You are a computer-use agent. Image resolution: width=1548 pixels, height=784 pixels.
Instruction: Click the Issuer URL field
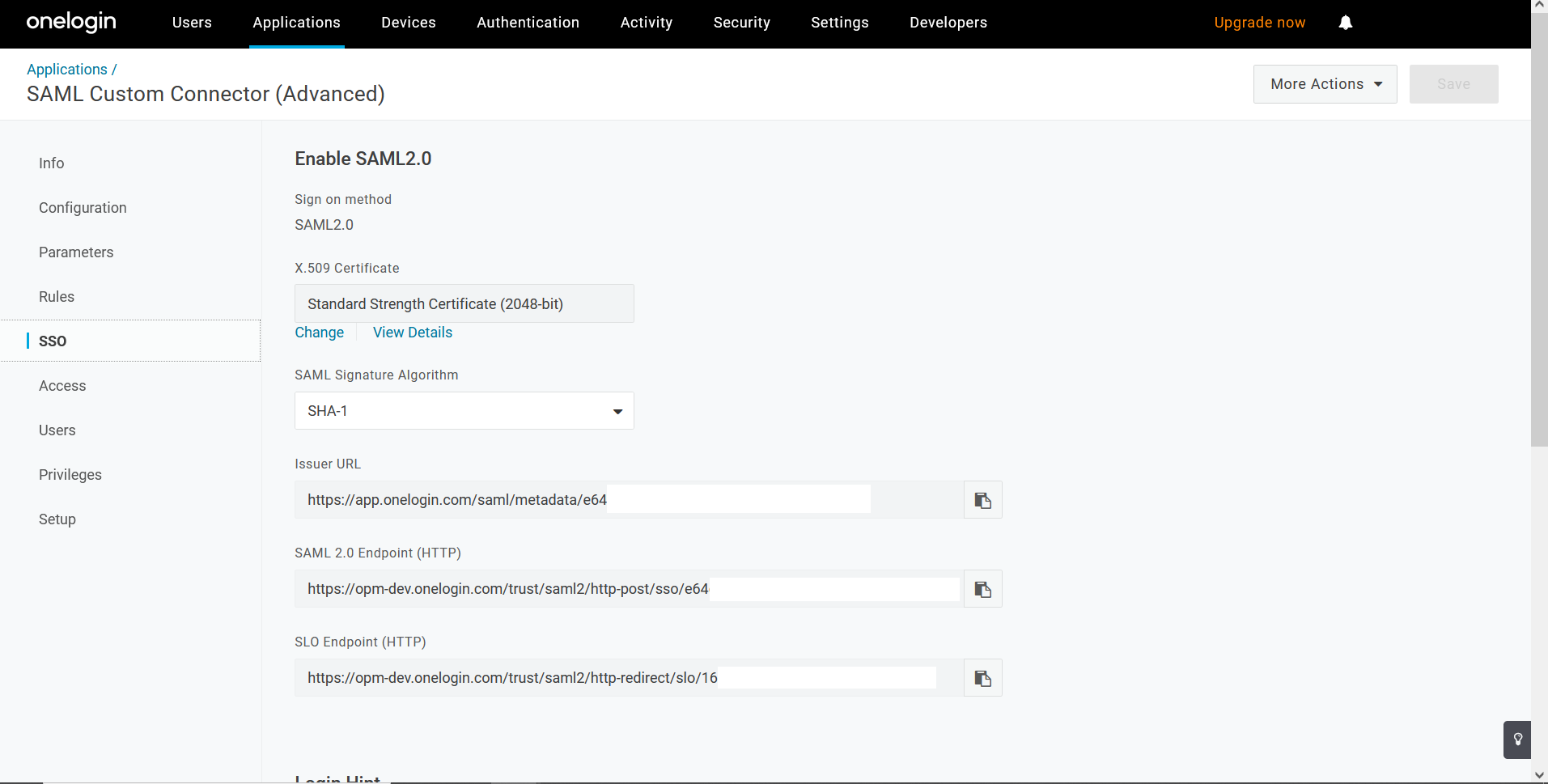630,500
